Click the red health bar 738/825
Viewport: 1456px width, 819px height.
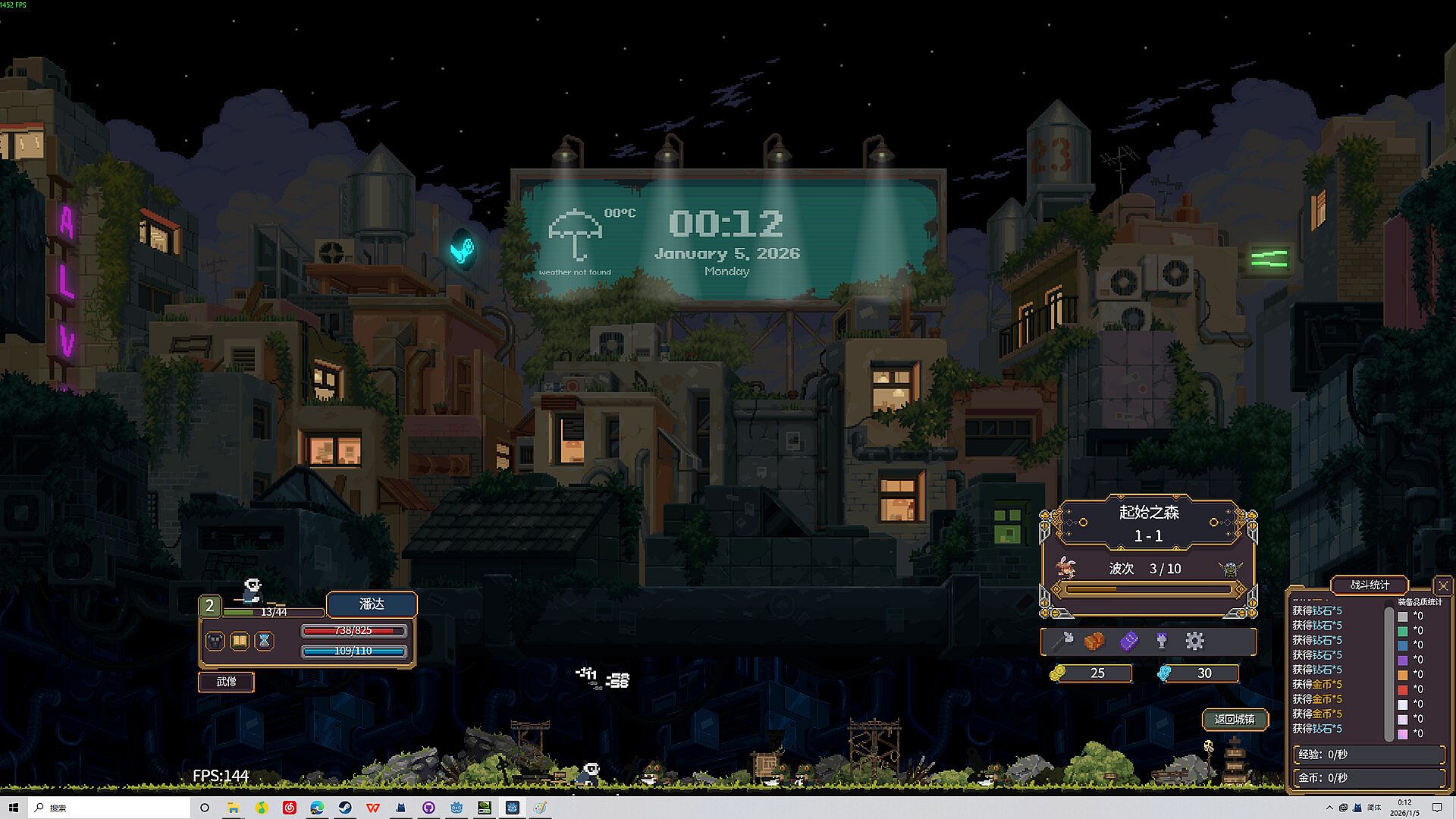(353, 631)
